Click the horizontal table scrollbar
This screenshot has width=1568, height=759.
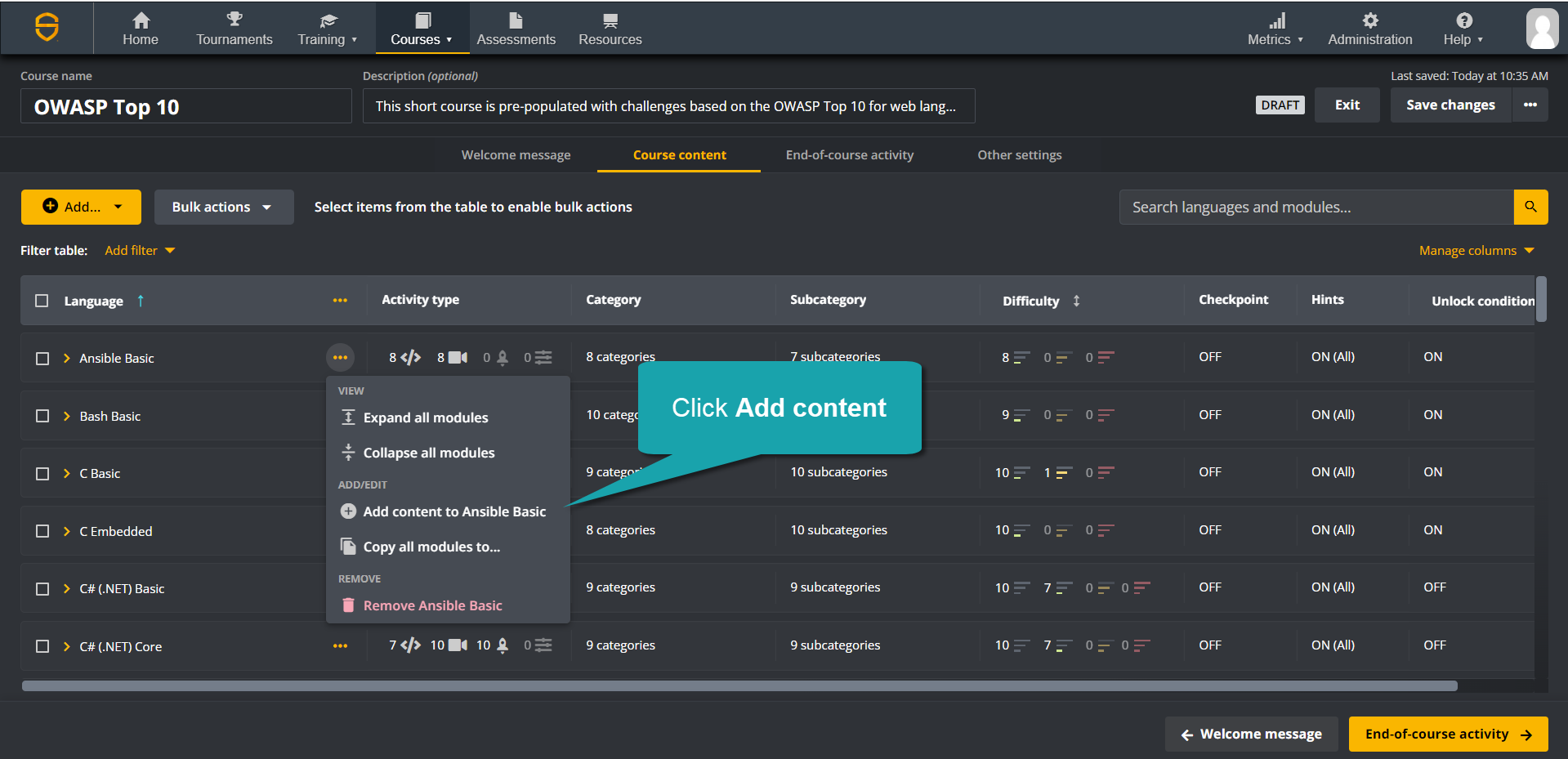pos(739,686)
